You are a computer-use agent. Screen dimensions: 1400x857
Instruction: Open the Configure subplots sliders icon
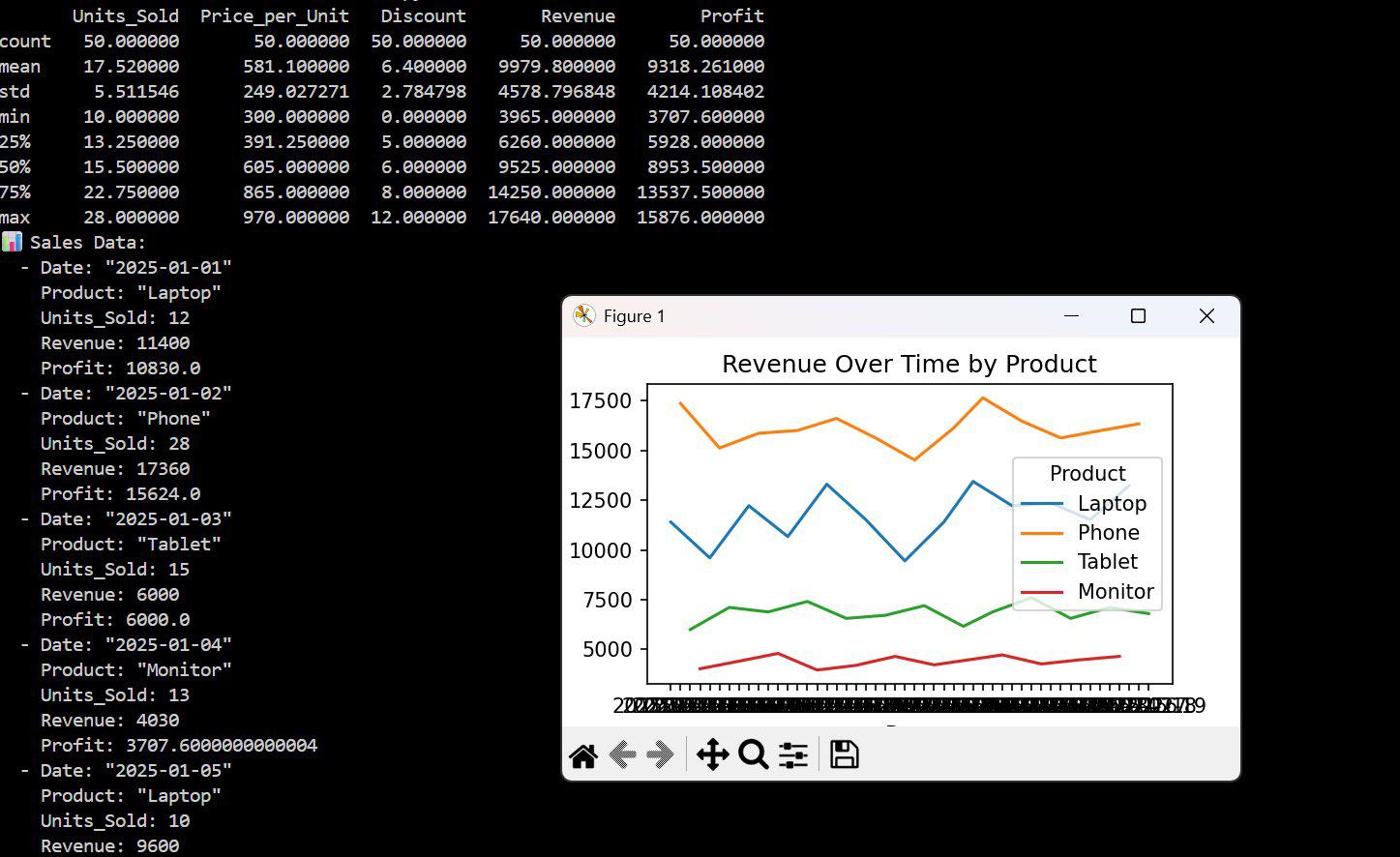click(x=793, y=754)
